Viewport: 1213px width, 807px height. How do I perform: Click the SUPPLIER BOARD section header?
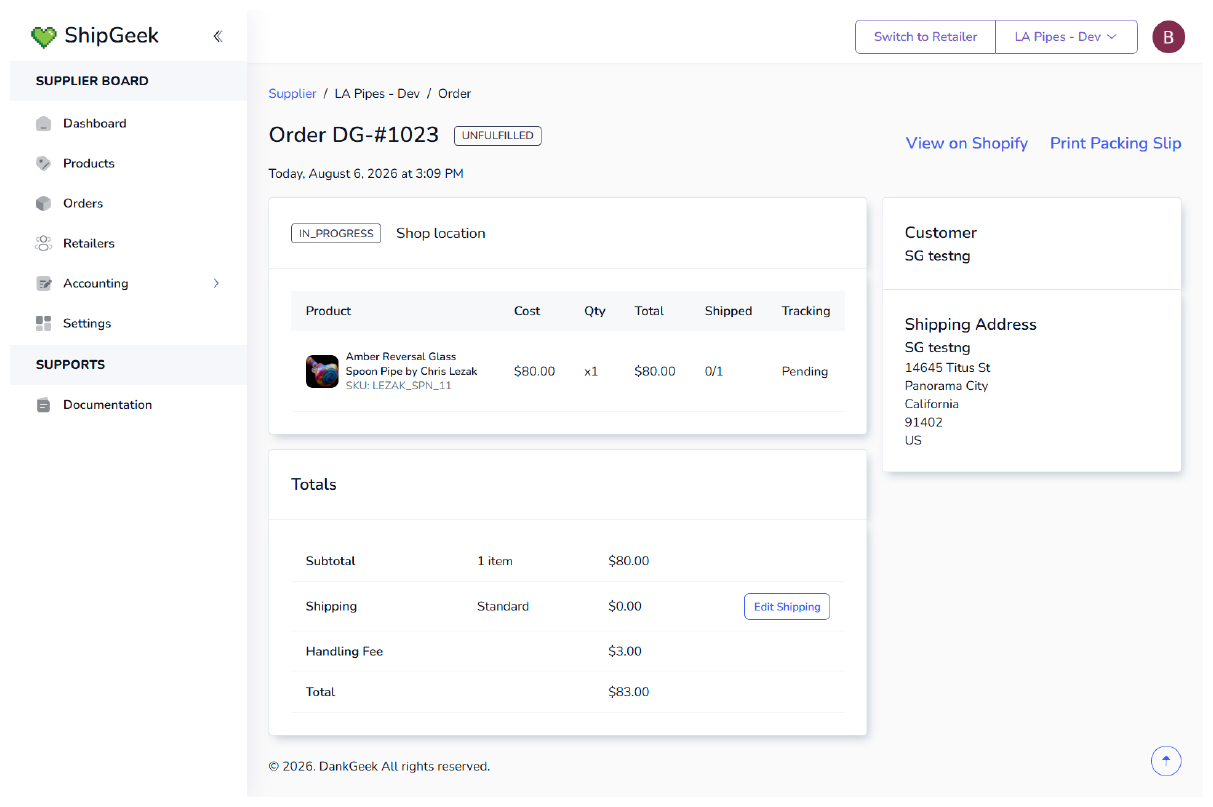92,81
